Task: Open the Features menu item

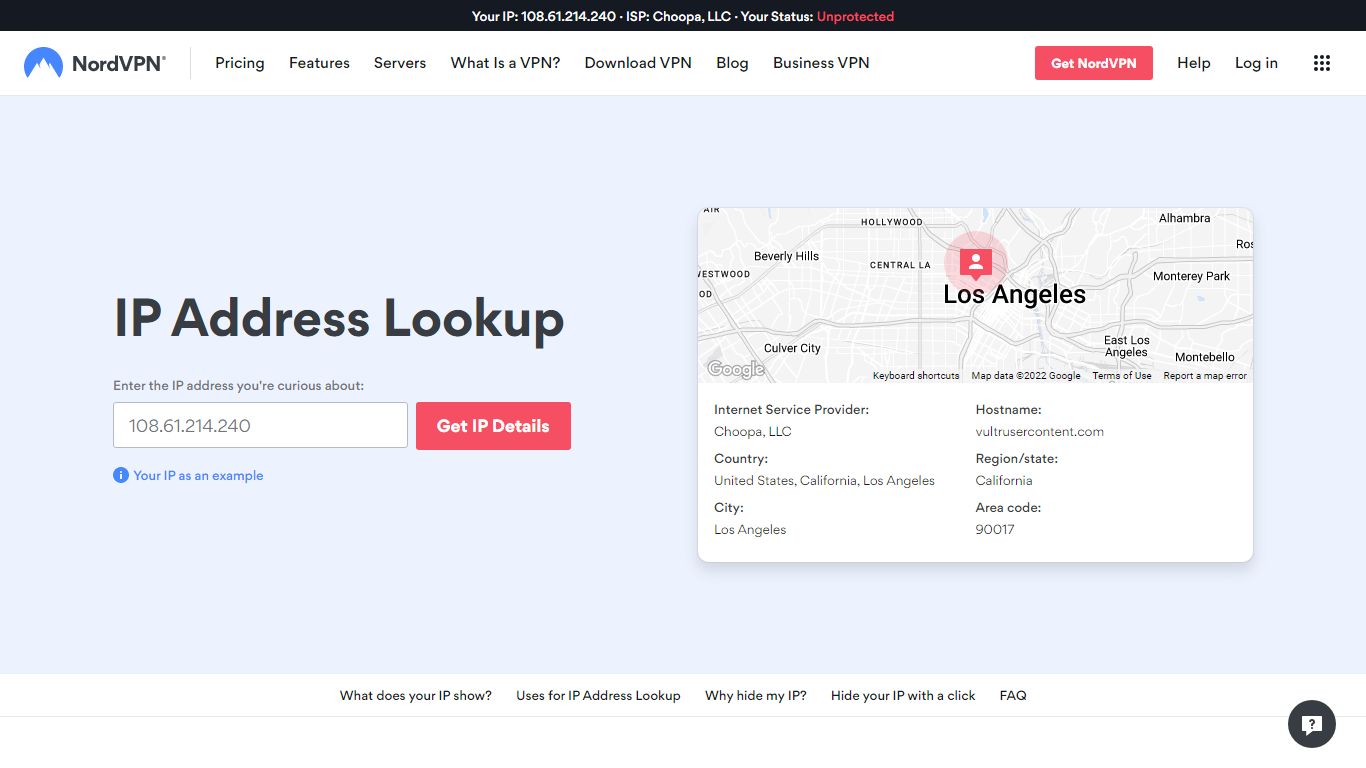Action: [x=319, y=63]
